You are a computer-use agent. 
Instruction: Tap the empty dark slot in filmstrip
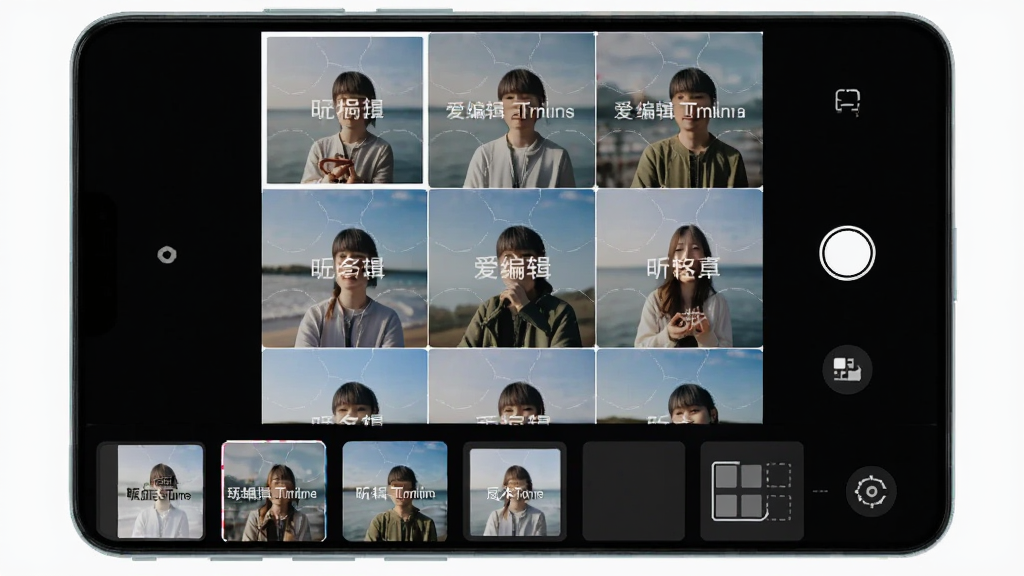click(633, 491)
